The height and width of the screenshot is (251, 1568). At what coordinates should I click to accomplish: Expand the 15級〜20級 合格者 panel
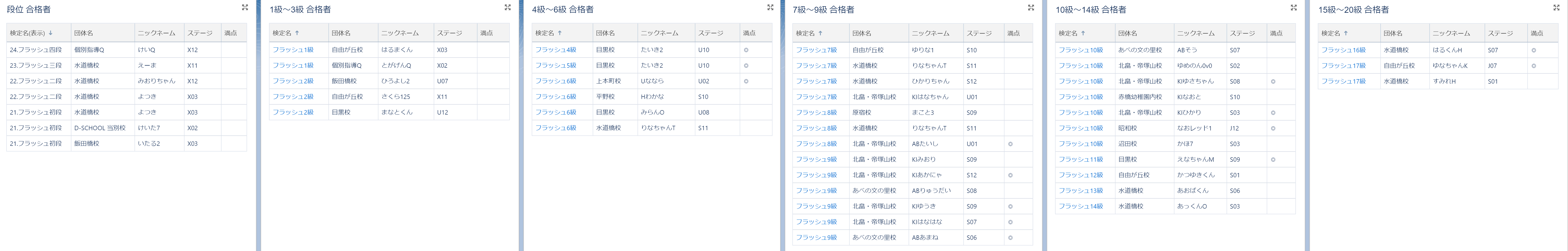click(x=1556, y=7)
